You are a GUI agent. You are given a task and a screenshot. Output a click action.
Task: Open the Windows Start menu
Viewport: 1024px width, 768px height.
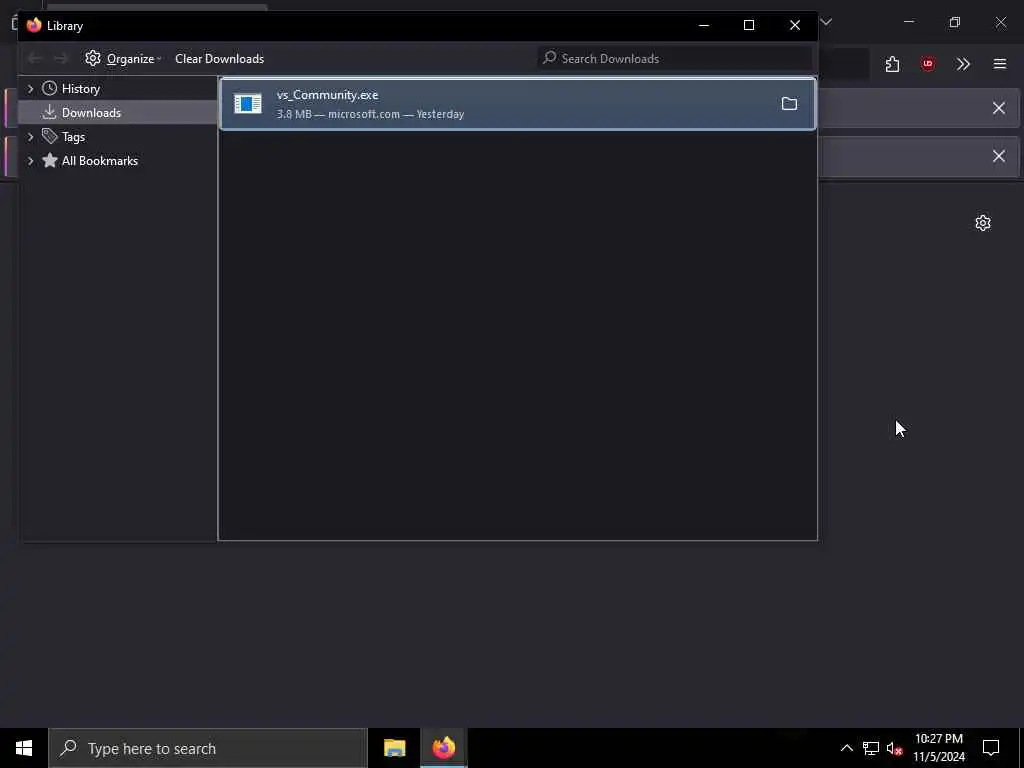pyautogui.click(x=24, y=748)
